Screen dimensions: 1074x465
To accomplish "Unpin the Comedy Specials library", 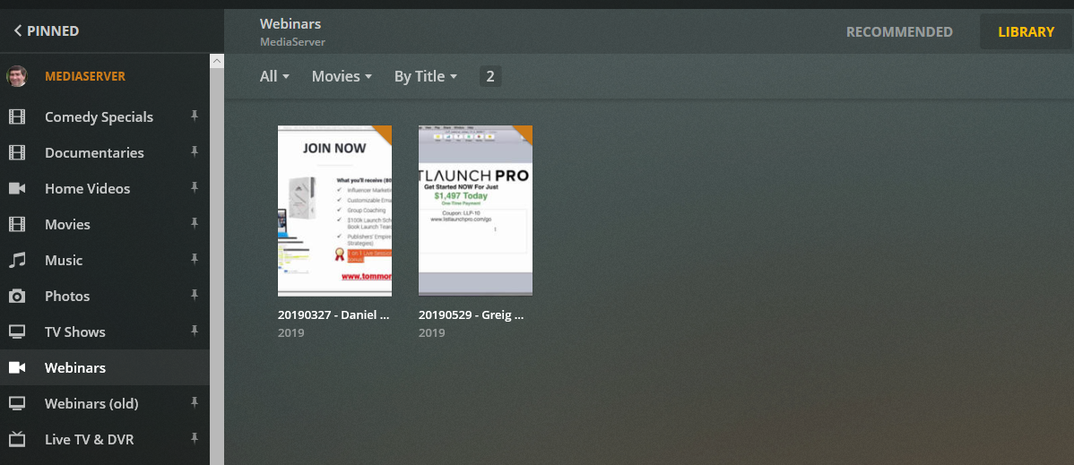I will tap(195, 116).
